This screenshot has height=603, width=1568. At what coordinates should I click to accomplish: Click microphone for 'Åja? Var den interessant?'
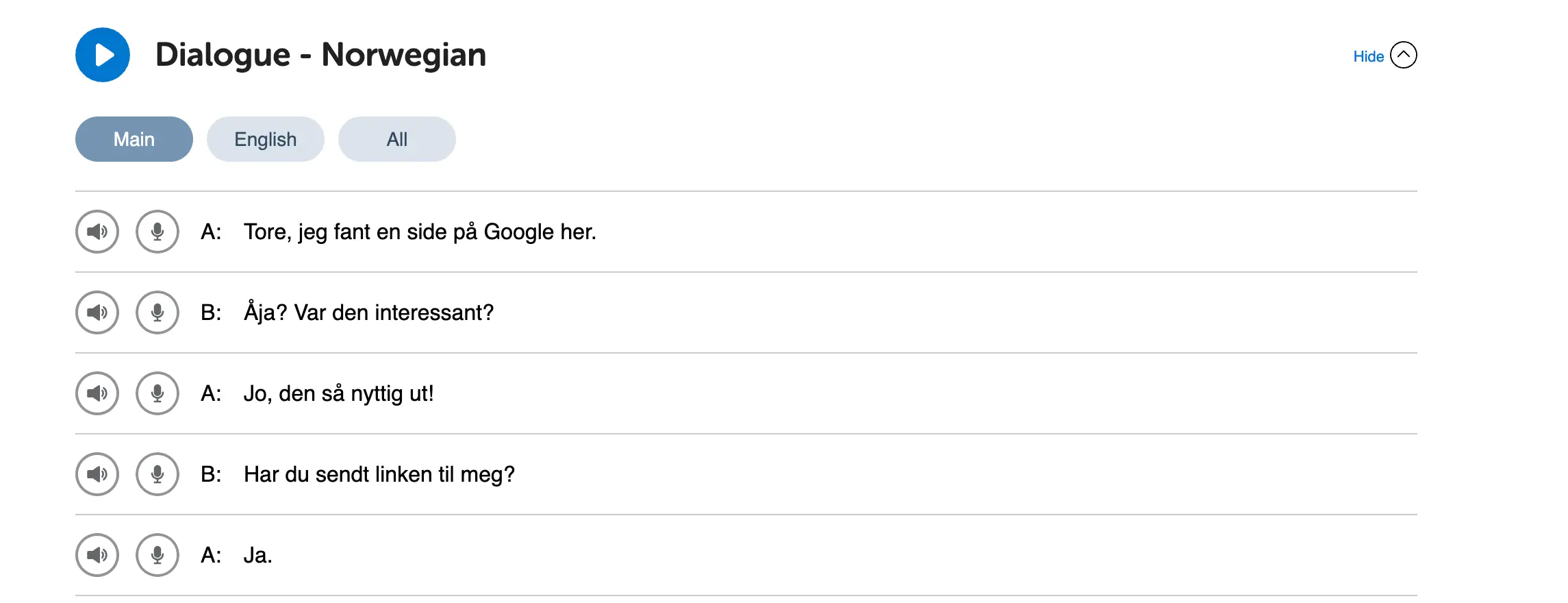pyautogui.click(x=157, y=312)
